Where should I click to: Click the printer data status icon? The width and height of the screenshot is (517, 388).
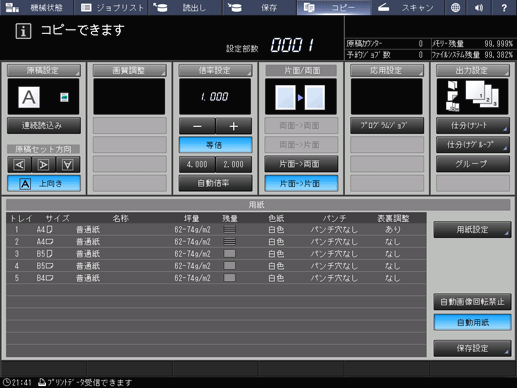42,382
